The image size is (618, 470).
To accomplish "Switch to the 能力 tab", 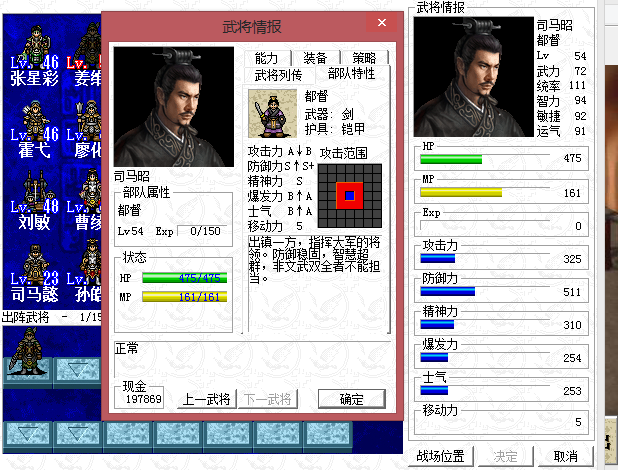I will click(267, 58).
